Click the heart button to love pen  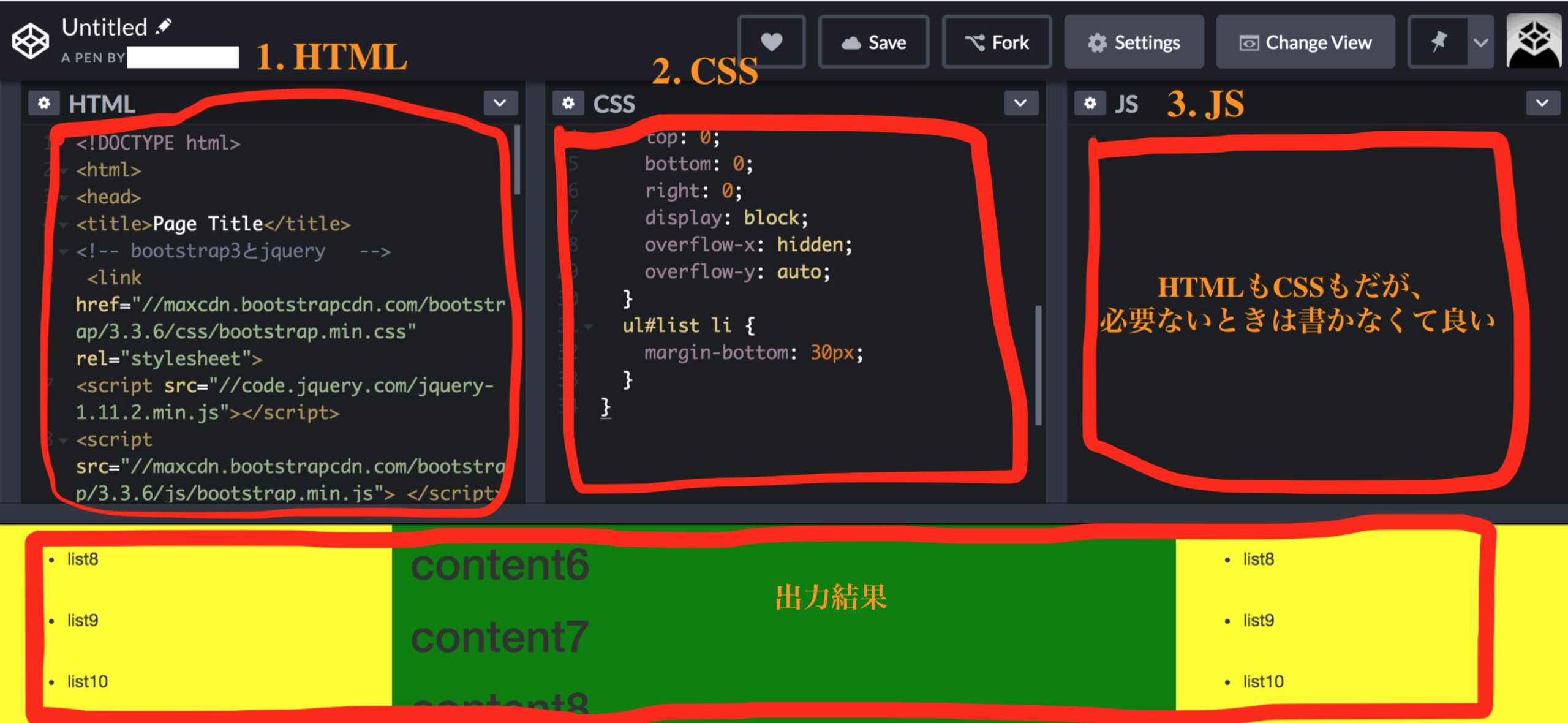click(x=771, y=42)
